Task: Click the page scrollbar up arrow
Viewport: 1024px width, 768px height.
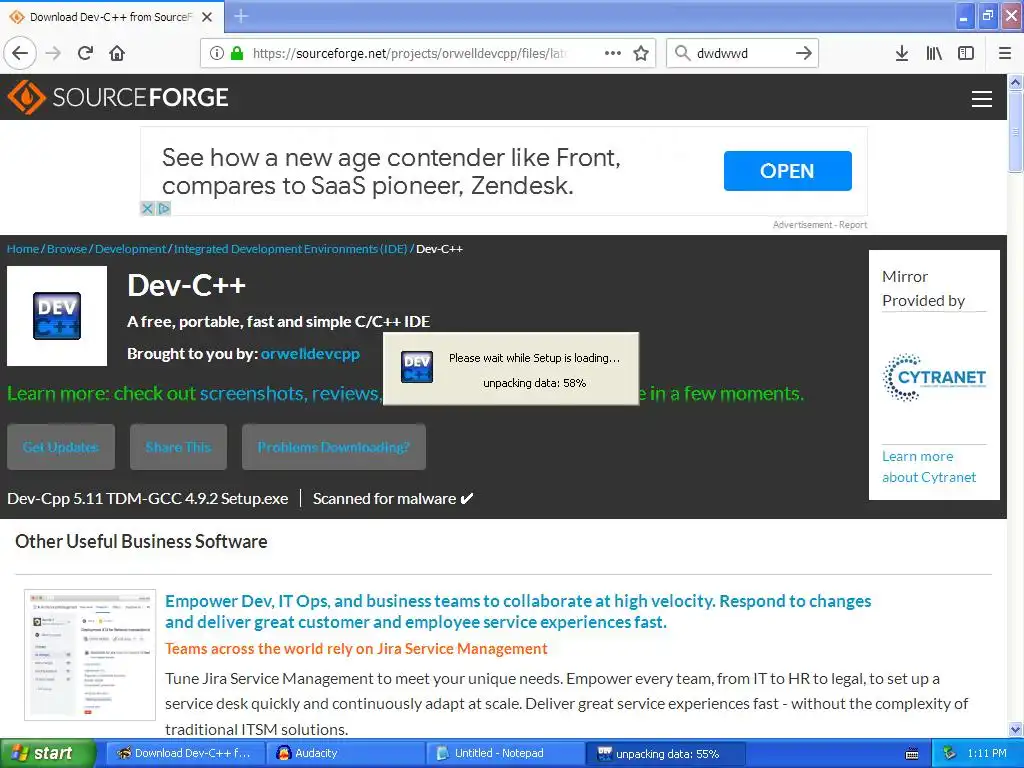Action: (x=1015, y=83)
